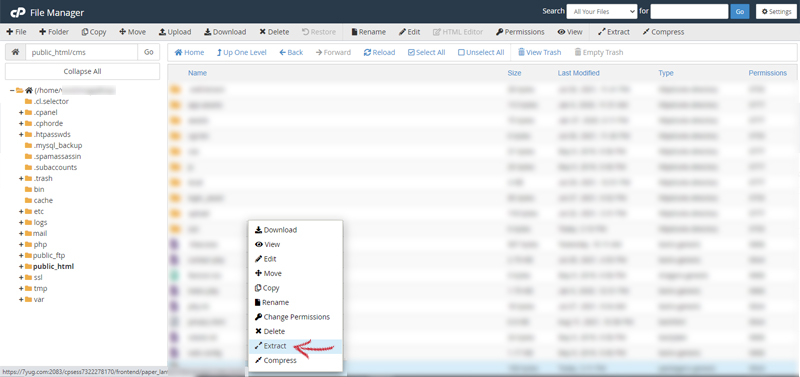Select the cache folder in tree

click(x=43, y=200)
